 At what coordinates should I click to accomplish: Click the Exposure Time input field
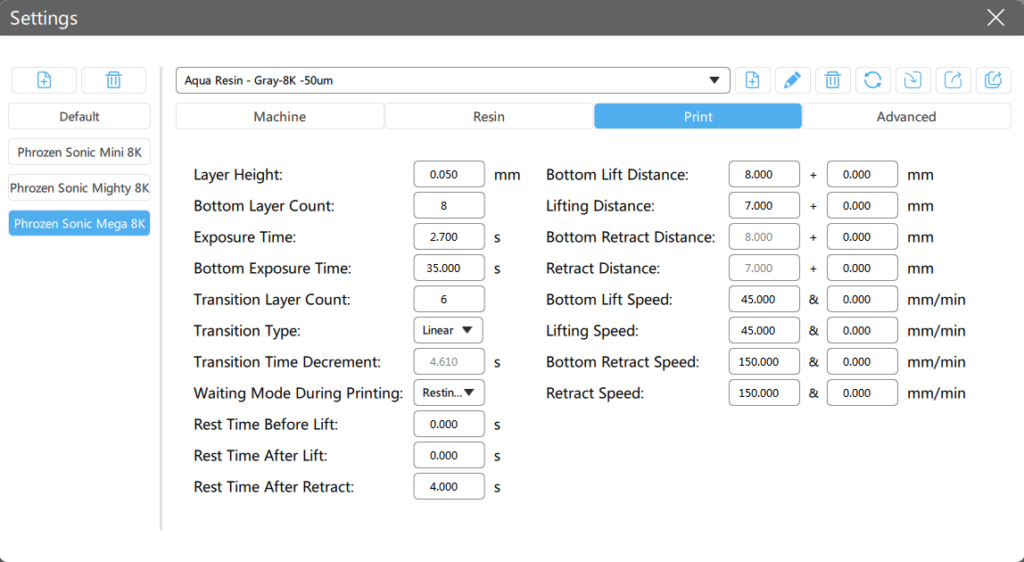[449, 237]
